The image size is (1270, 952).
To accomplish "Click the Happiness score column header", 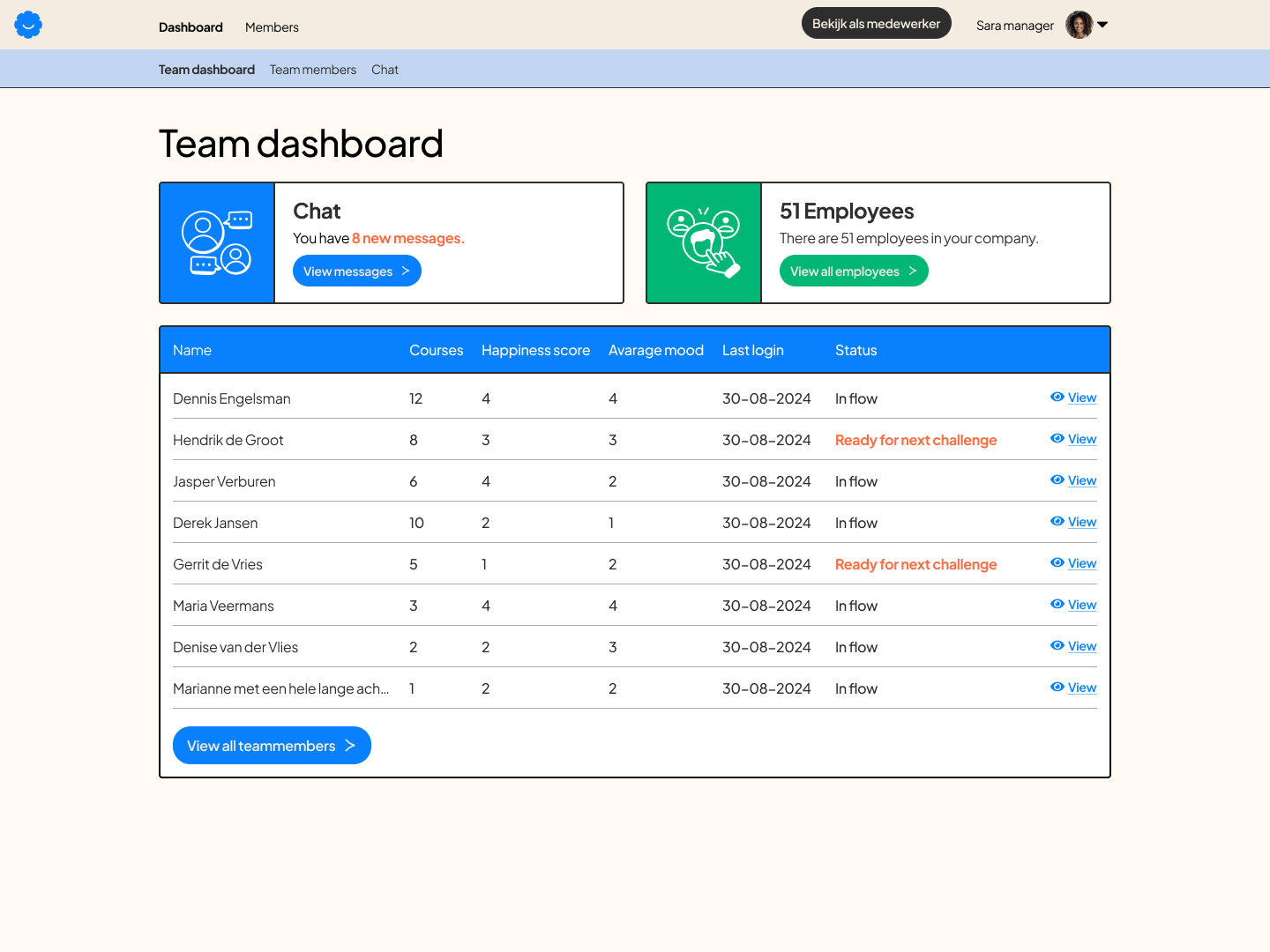I will point(536,350).
